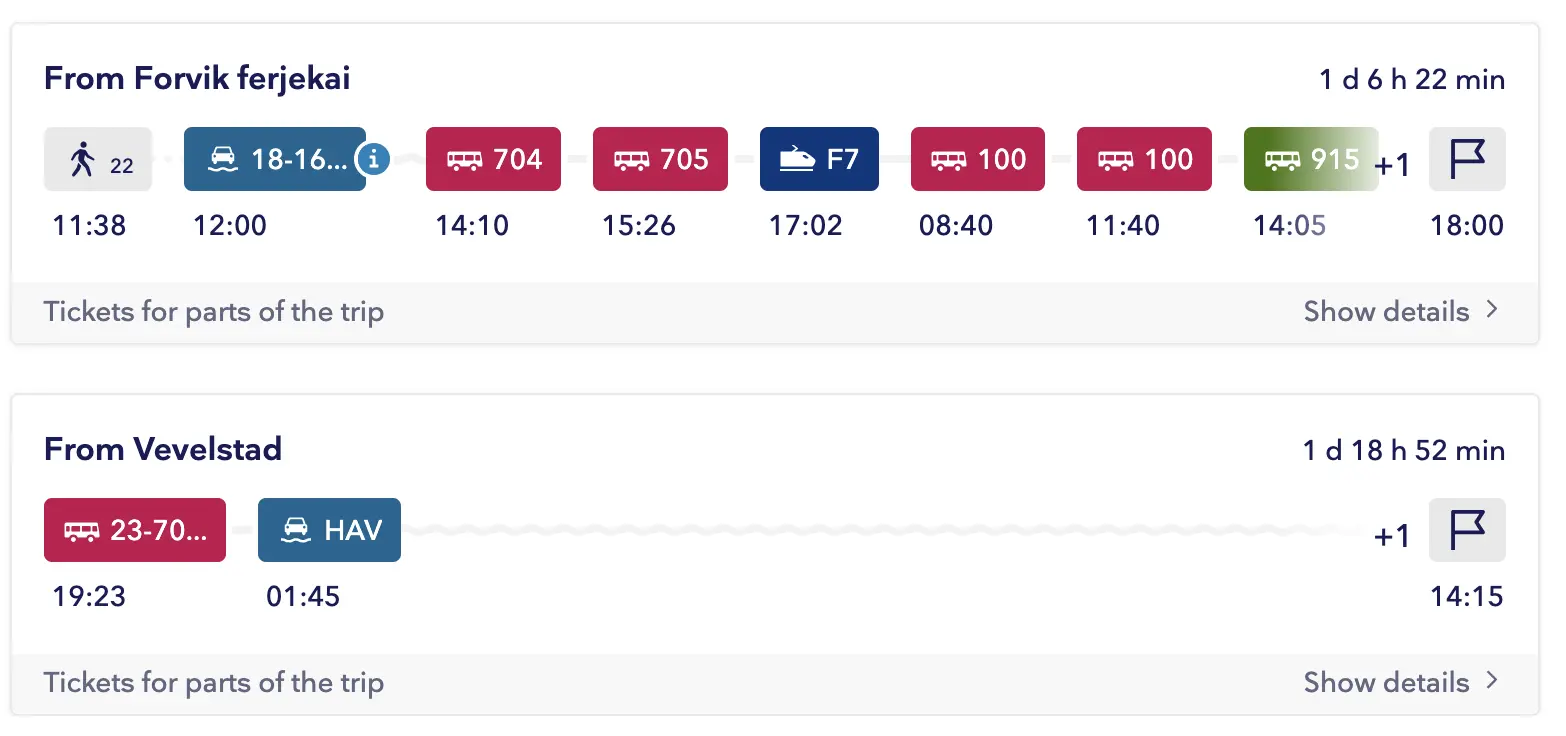Viewport: 1566px width, 736px height.
Task: Click first trip's Tickets for parts text
Action: [x=214, y=312]
